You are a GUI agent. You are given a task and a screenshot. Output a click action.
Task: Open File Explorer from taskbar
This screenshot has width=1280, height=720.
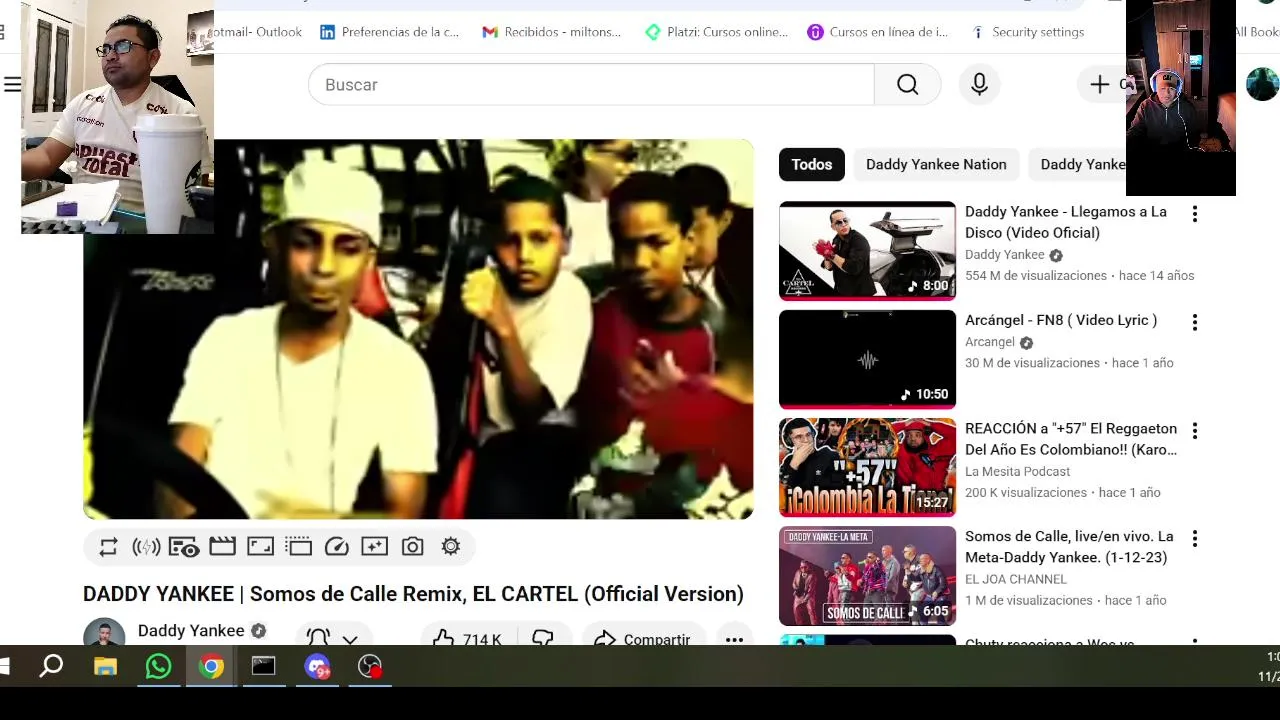[x=105, y=666]
